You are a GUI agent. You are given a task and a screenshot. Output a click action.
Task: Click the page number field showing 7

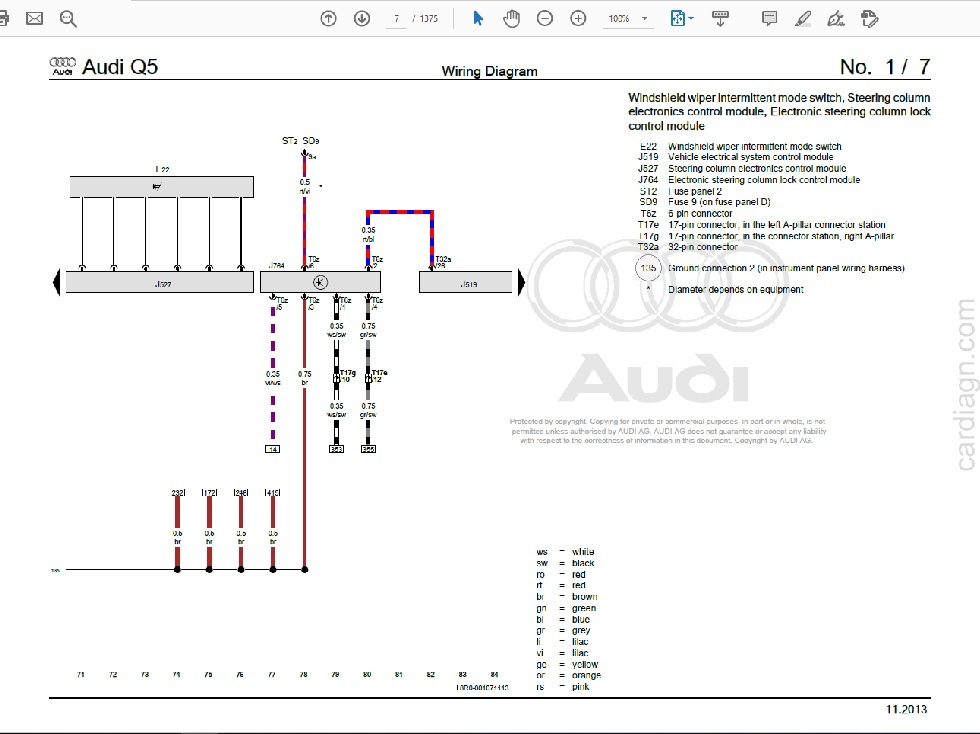tap(396, 19)
